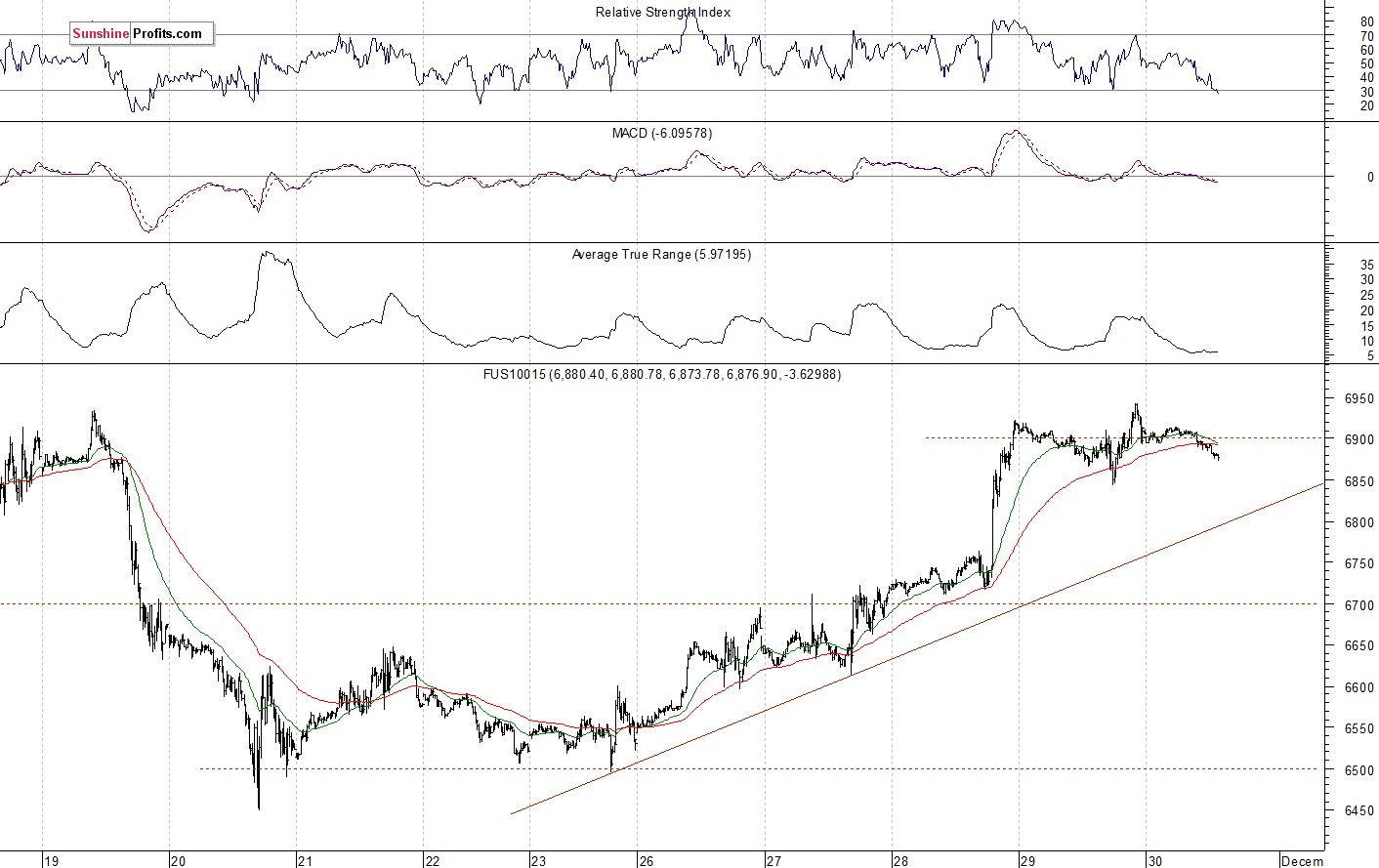Click date label 22 on time axis

click(432, 861)
